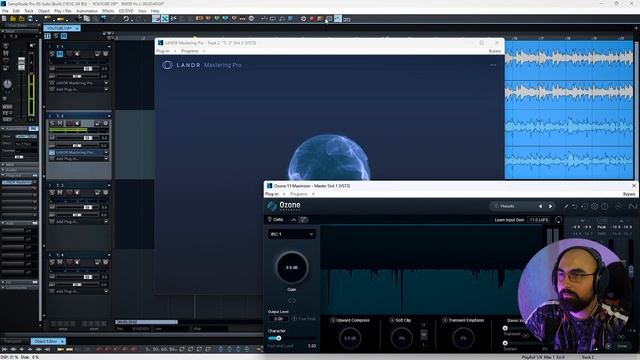Open Plug-in menu in LANDR window
640x360 pixels.
tap(163, 51)
